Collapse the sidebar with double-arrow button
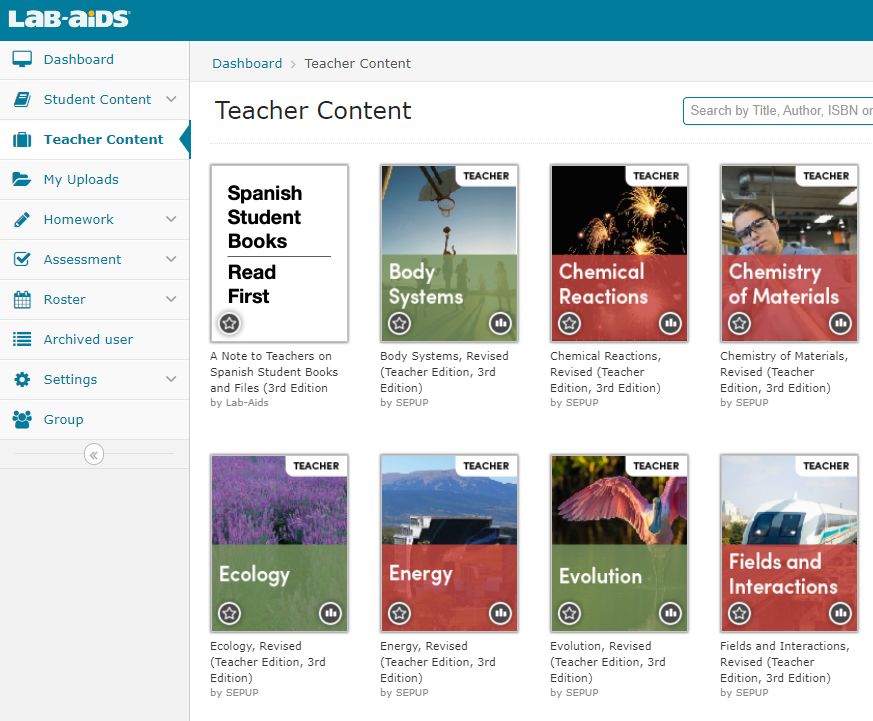The height and width of the screenshot is (721, 873). point(94,455)
